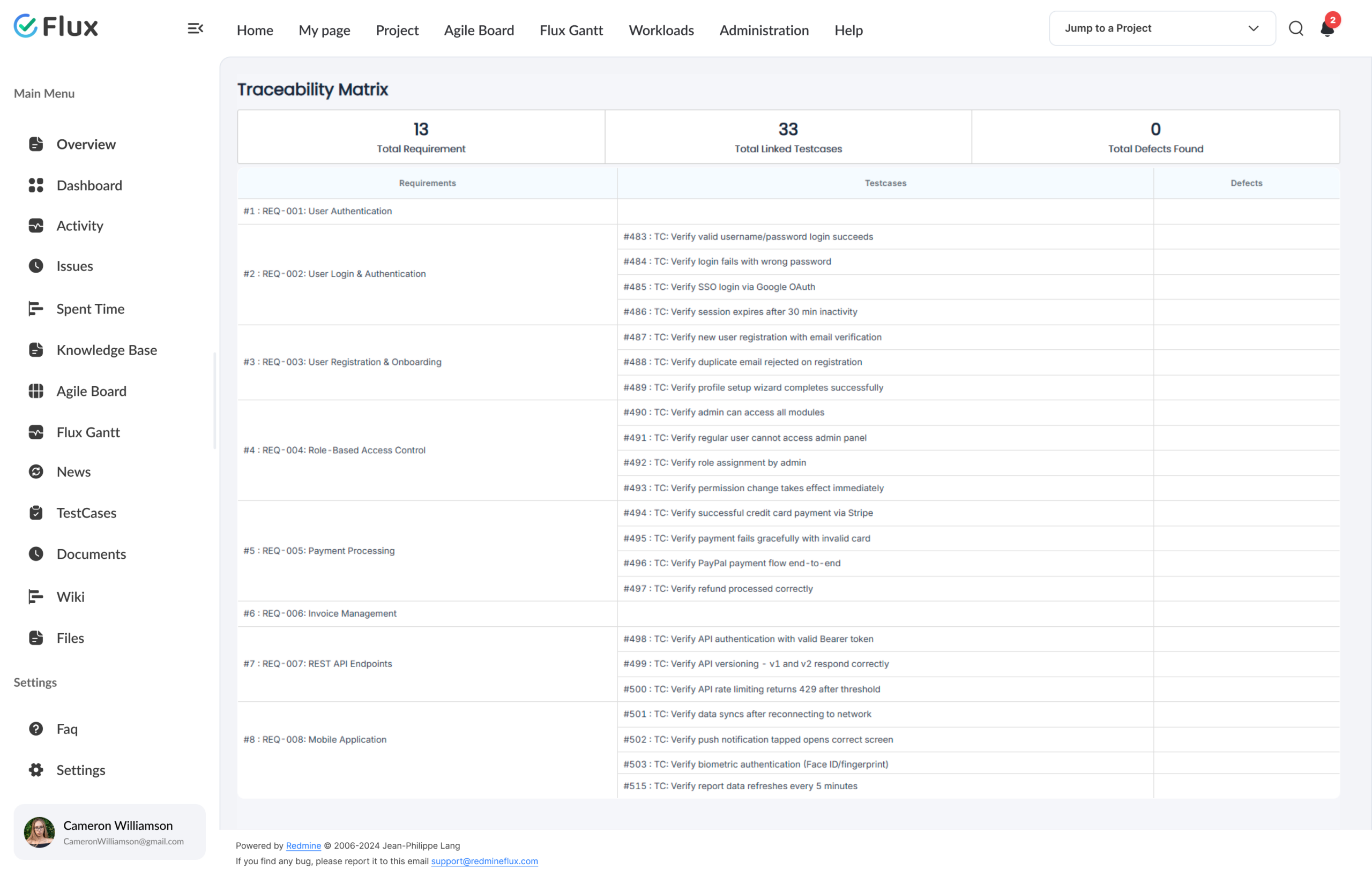Click the user email CameronWilliamson@gmail.com
This screenshot has height=877, width=1372.
coord(124,841)
